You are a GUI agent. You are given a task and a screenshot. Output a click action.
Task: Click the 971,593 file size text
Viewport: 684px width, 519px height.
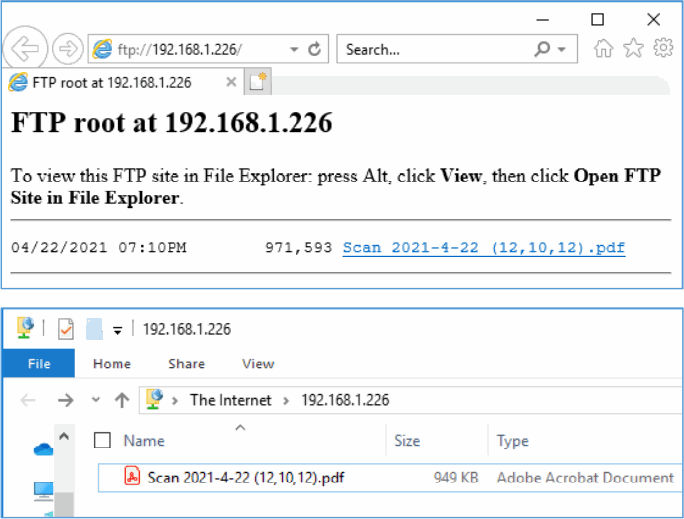point(298,247)
